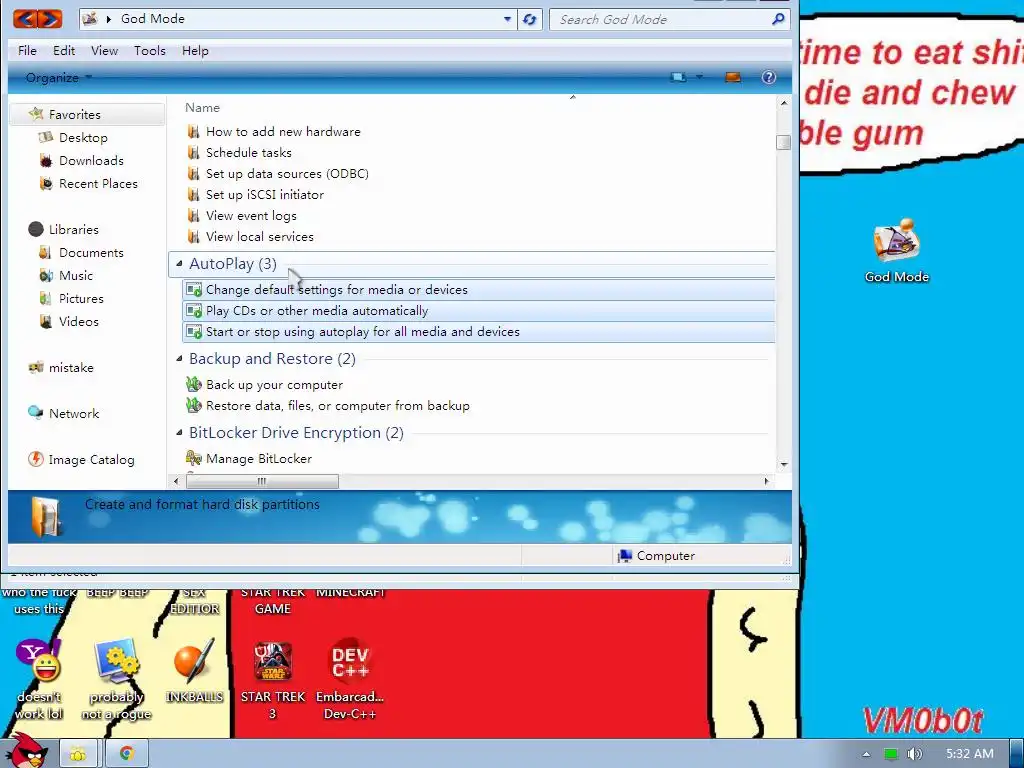
Task: Toggle the preview pane icon
Action: click(x=733, y=77)
